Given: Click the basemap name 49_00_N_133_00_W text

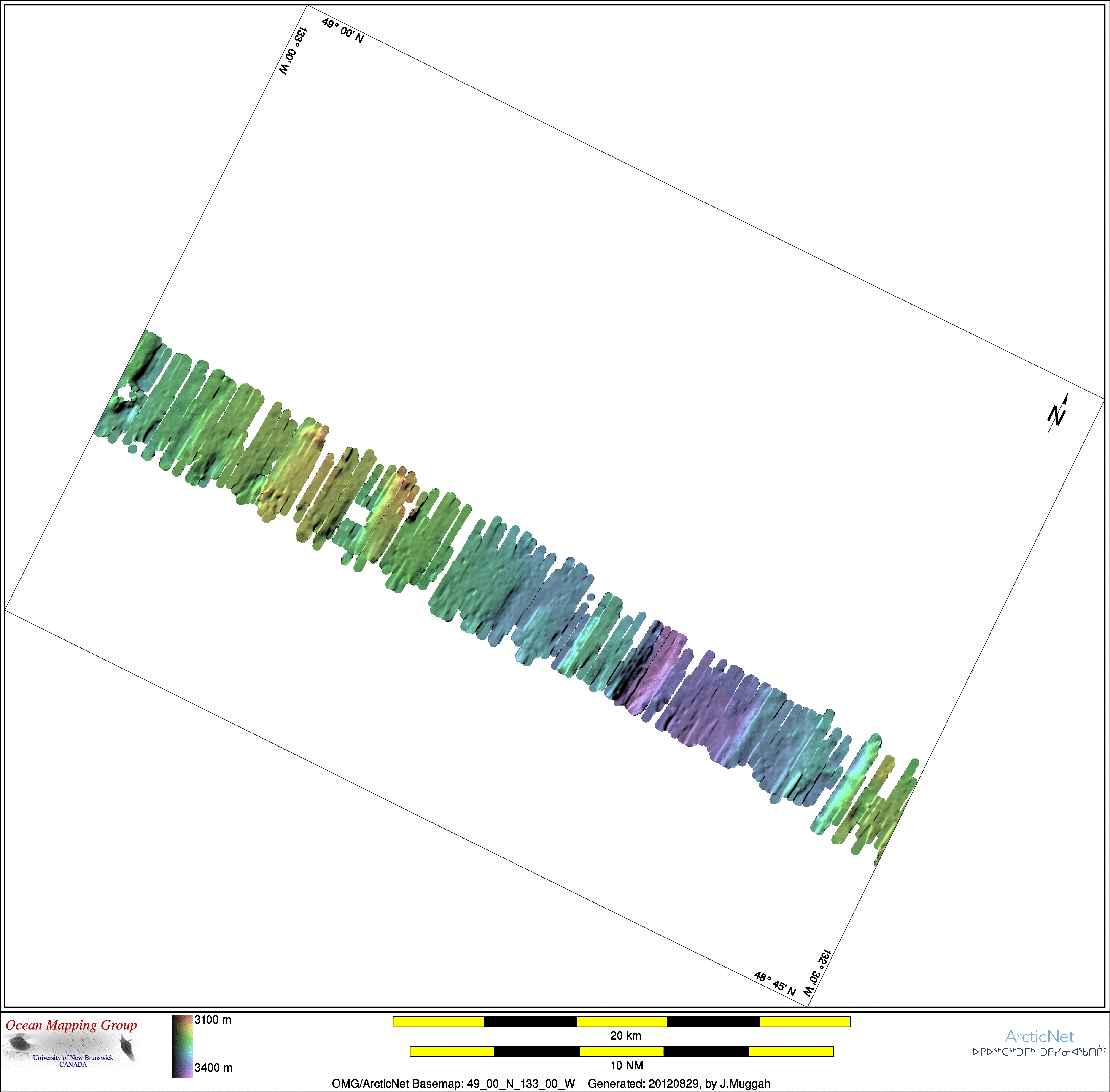Looking at the screenshot, I should (521, 1083).
